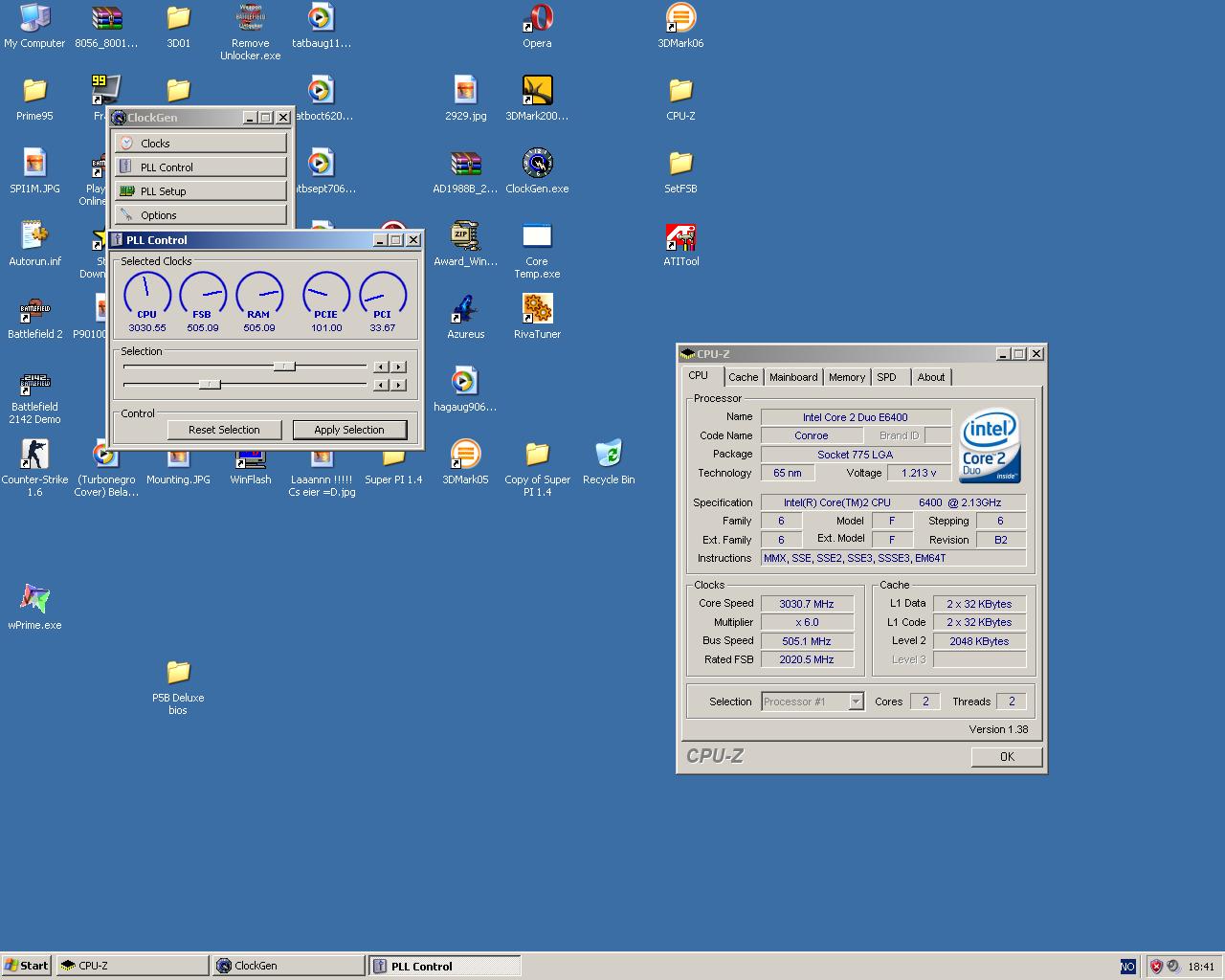Select the Autorun.inf file icon
Screen dimensions: 1225x980
(34, 244)
